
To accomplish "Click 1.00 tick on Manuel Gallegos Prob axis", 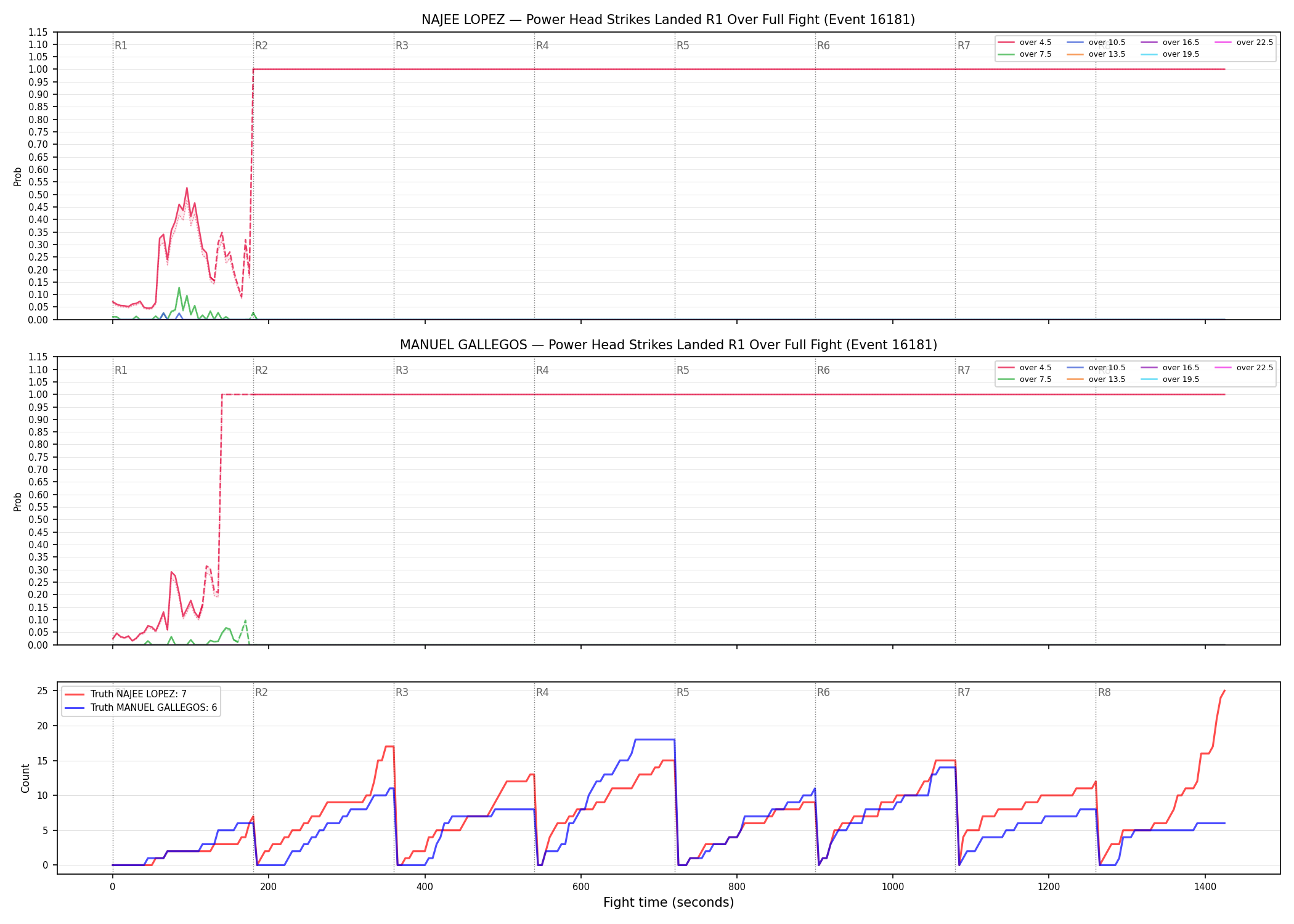I will (x=38, y=394).
